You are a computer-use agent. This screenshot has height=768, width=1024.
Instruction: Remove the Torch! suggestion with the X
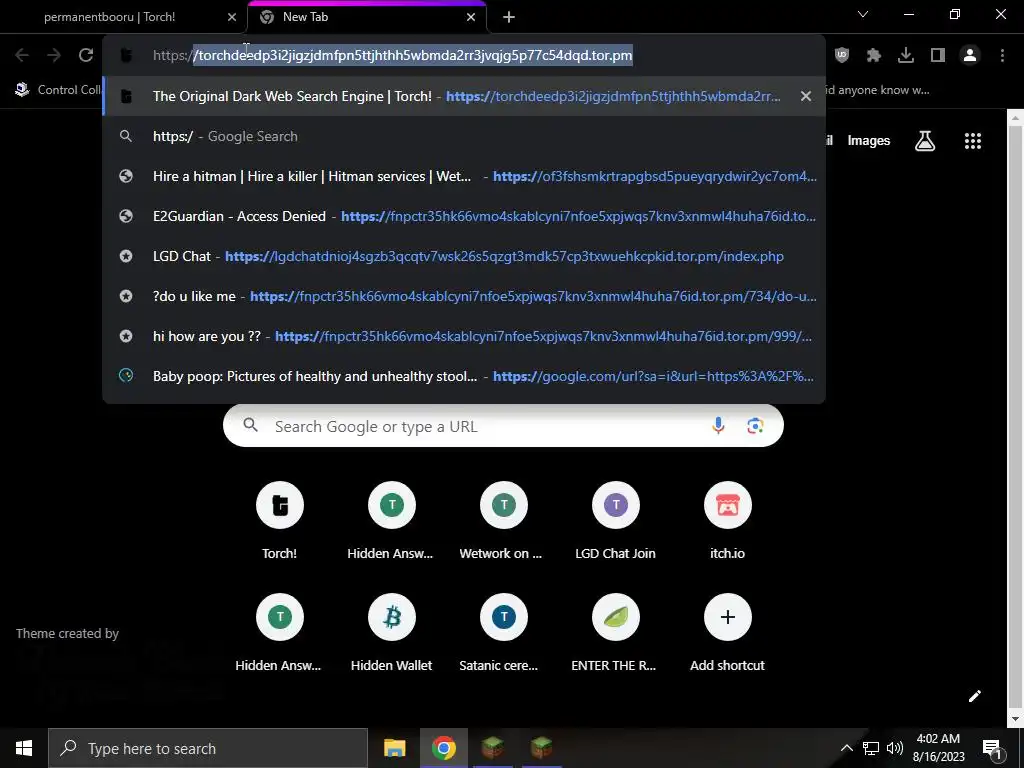pos(806,96)
